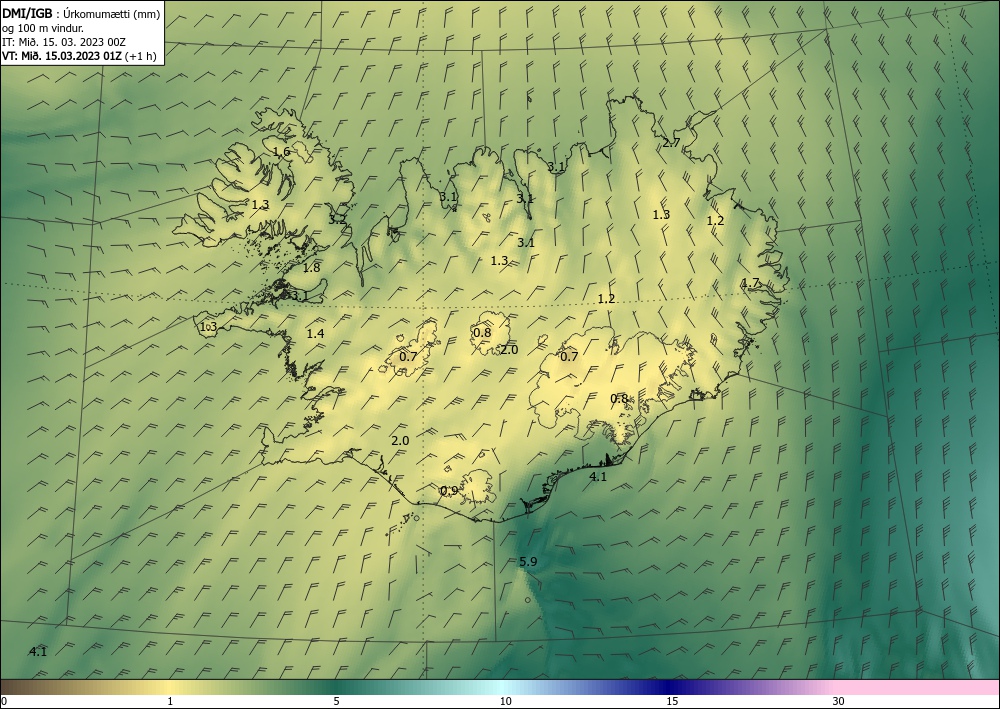
Task: Click the 1.6 value in the Westfjords
Action: point(281,152)
